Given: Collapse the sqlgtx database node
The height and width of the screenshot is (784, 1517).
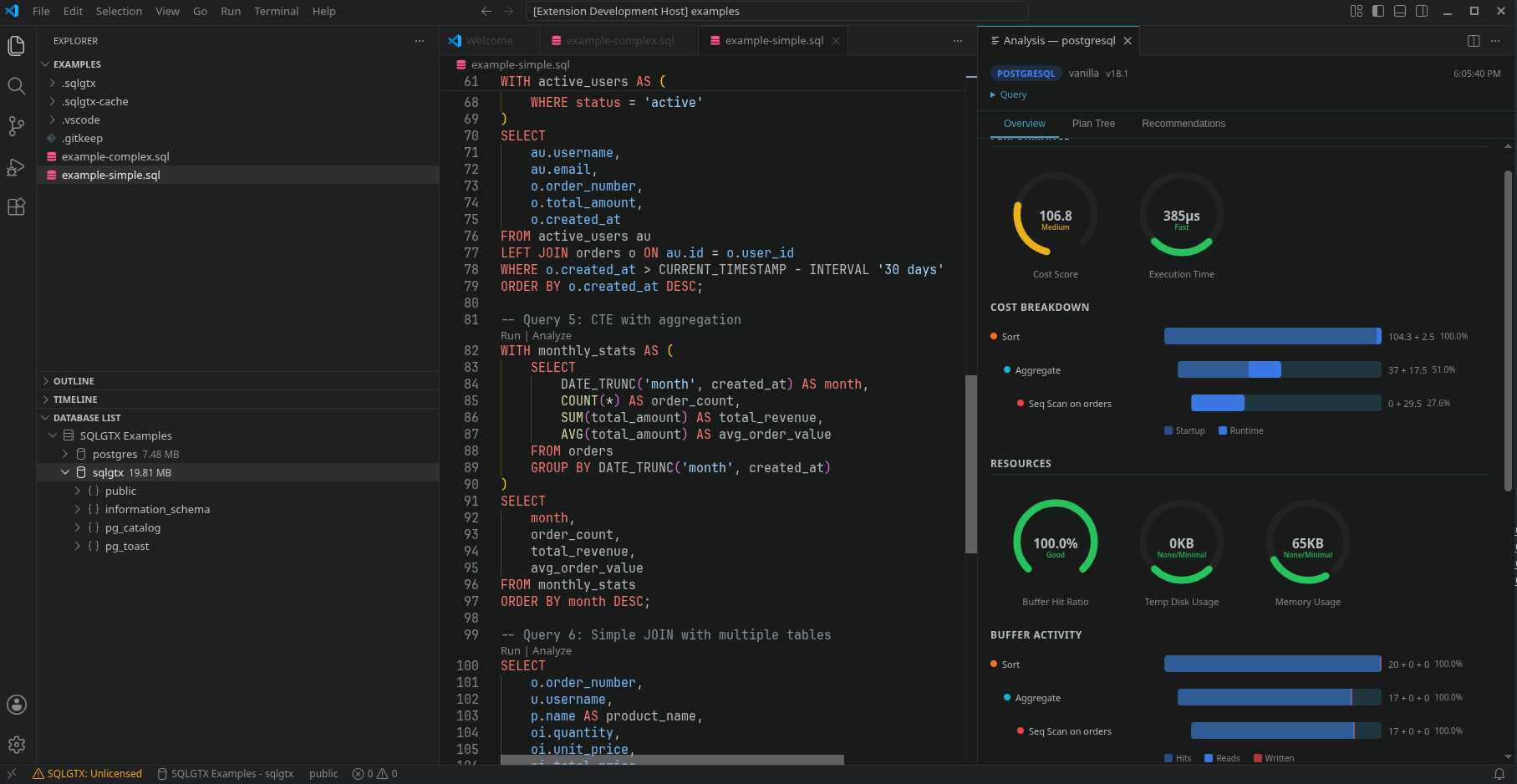Looking at the screenshot, I should 65,472.
